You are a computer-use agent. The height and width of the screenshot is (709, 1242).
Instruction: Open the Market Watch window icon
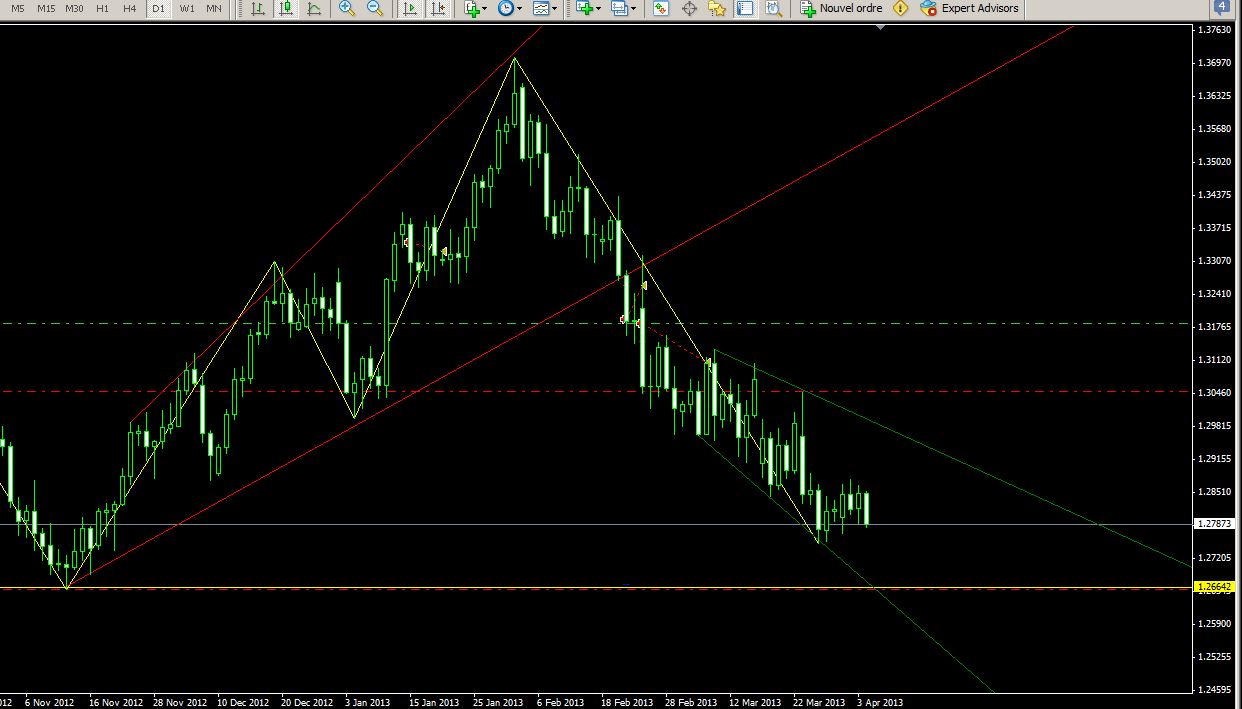point(661,8)
